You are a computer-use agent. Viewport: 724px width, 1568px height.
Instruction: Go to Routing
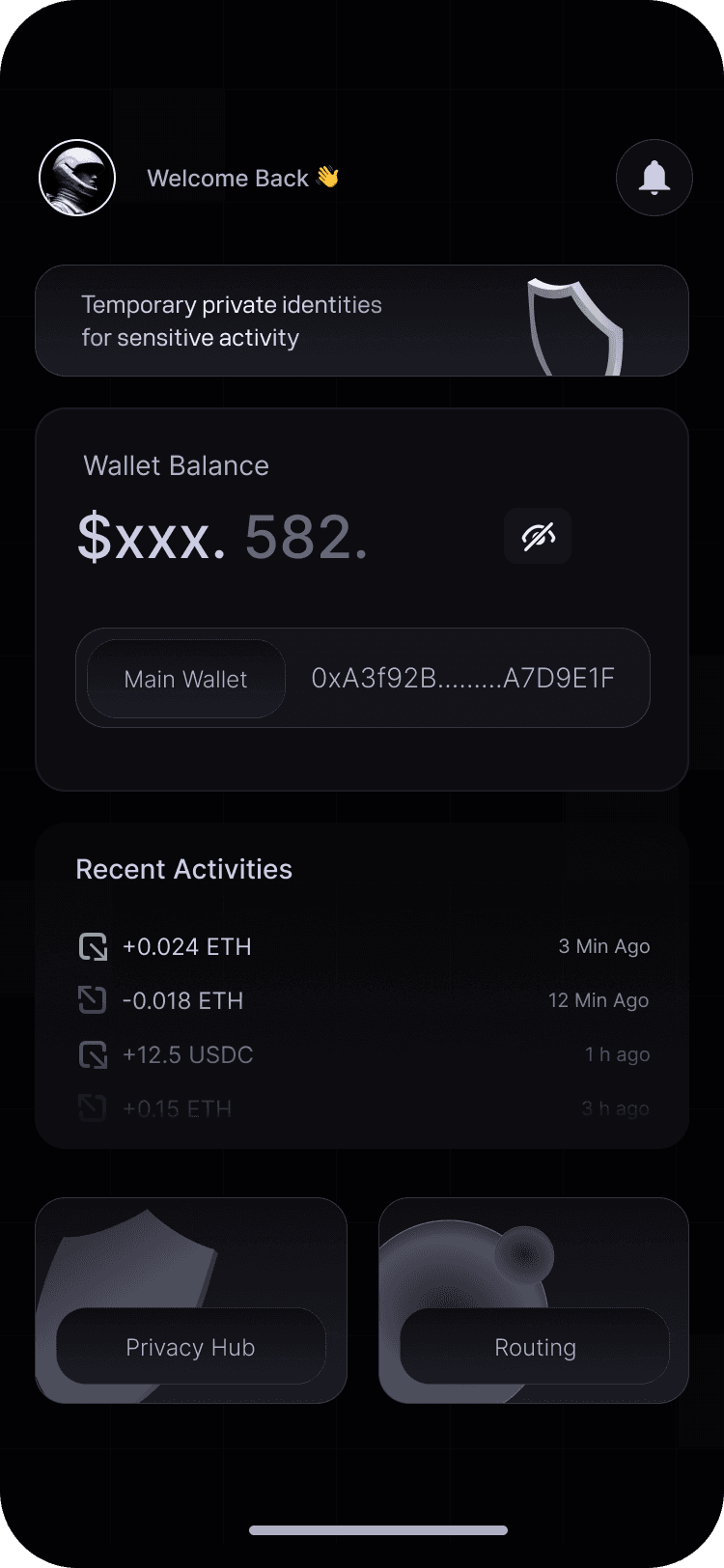pos(535,1347)
